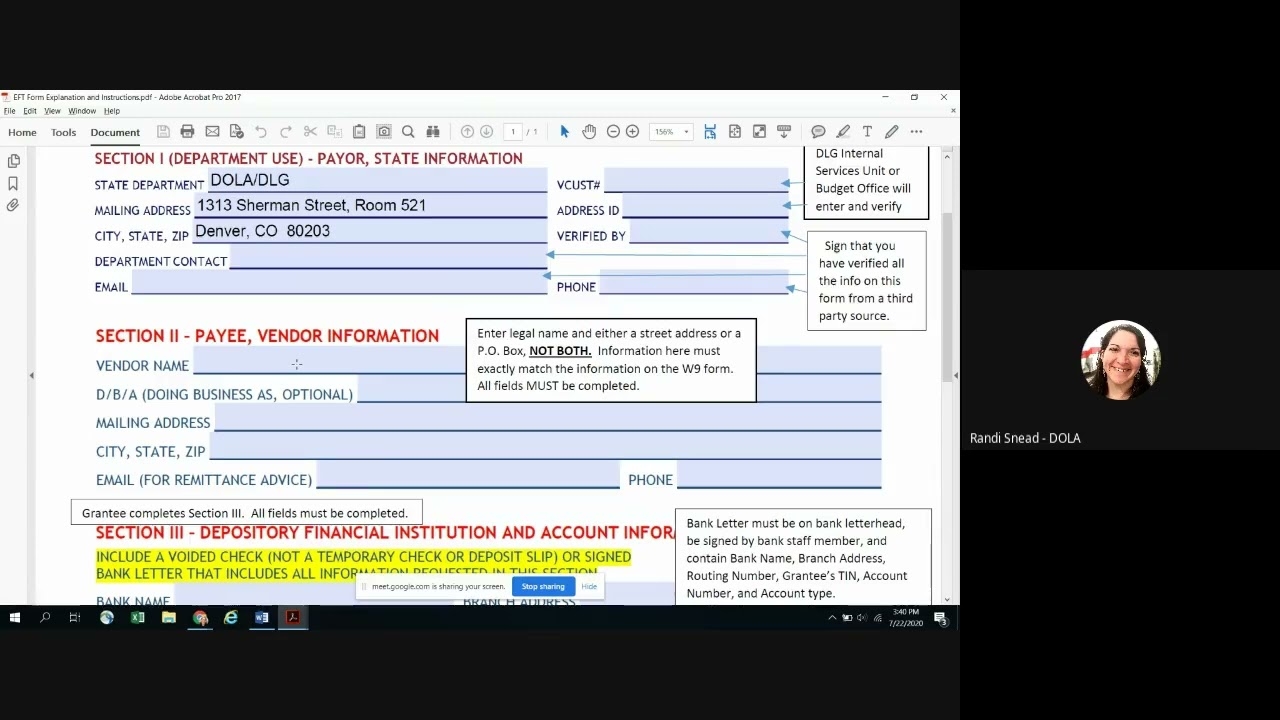Open the View menu

coord(52,111)
